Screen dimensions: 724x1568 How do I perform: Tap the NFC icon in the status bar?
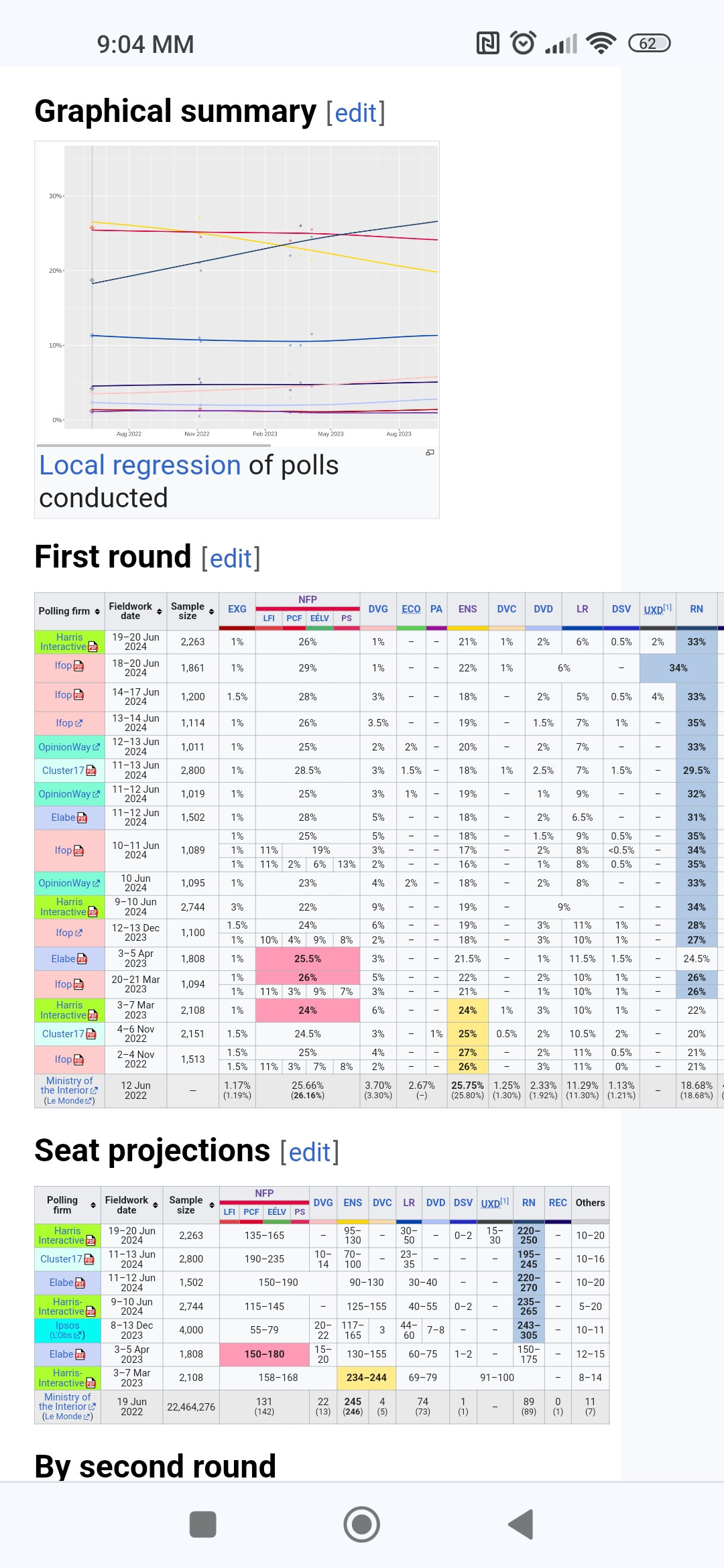coord(487,44)
